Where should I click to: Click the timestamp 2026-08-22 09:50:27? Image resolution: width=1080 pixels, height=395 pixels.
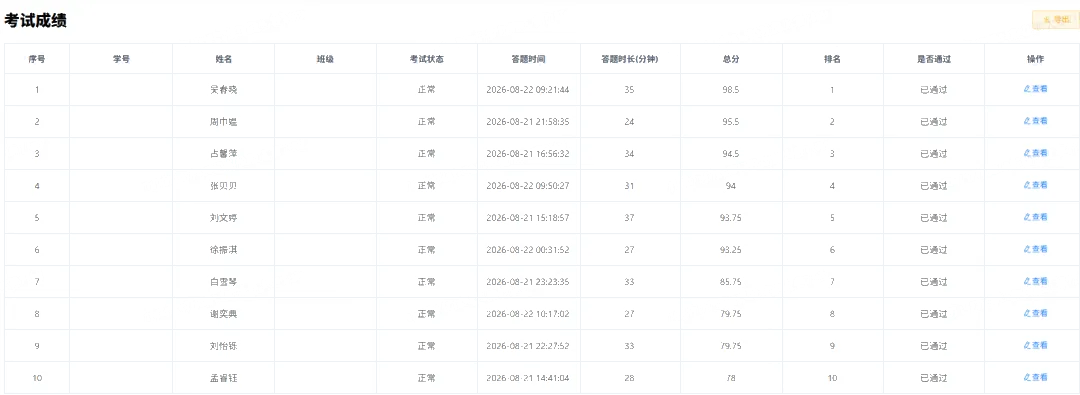click(x=528, y=185)
